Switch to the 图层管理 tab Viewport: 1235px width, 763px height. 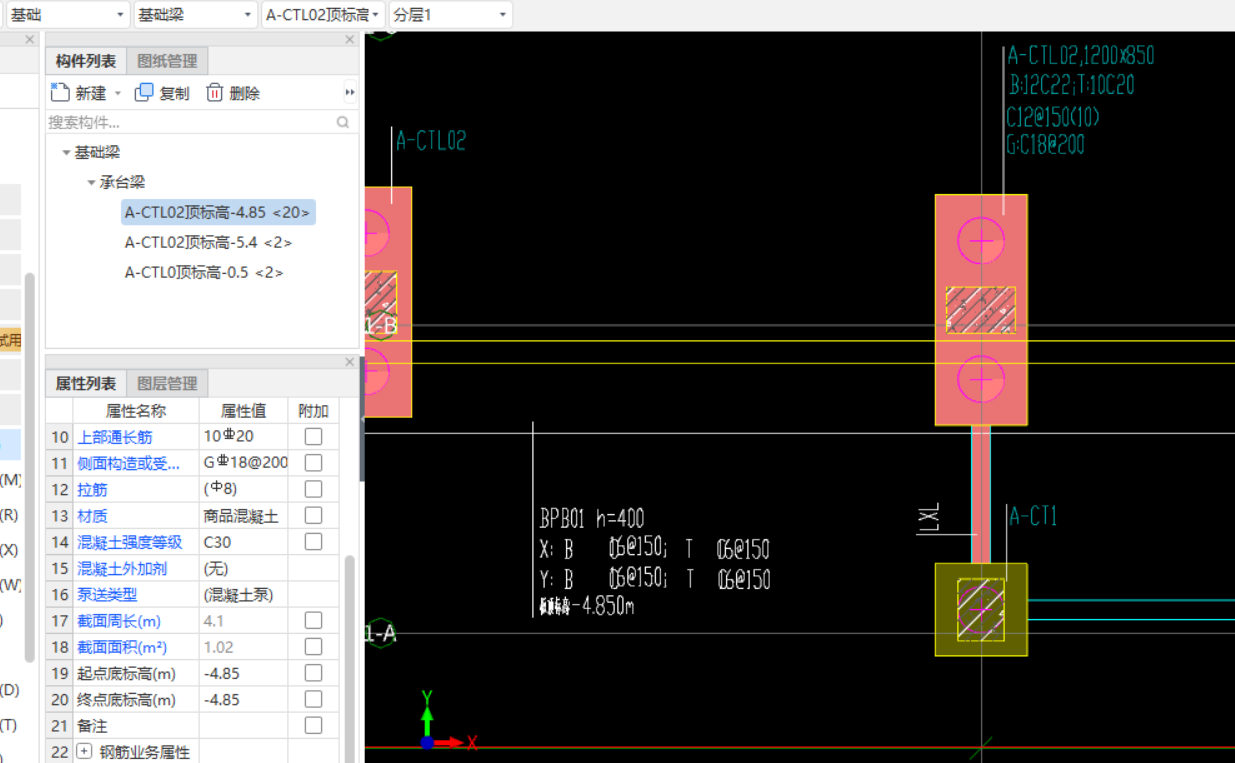(x=167, y=383)
